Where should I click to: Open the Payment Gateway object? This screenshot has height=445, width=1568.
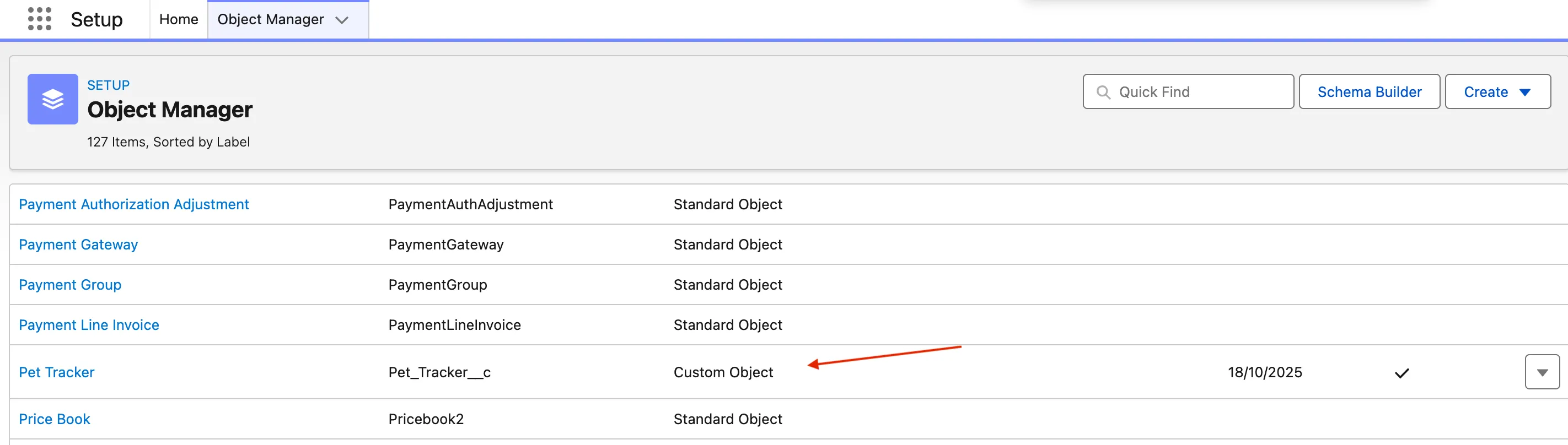click(78, 245)
